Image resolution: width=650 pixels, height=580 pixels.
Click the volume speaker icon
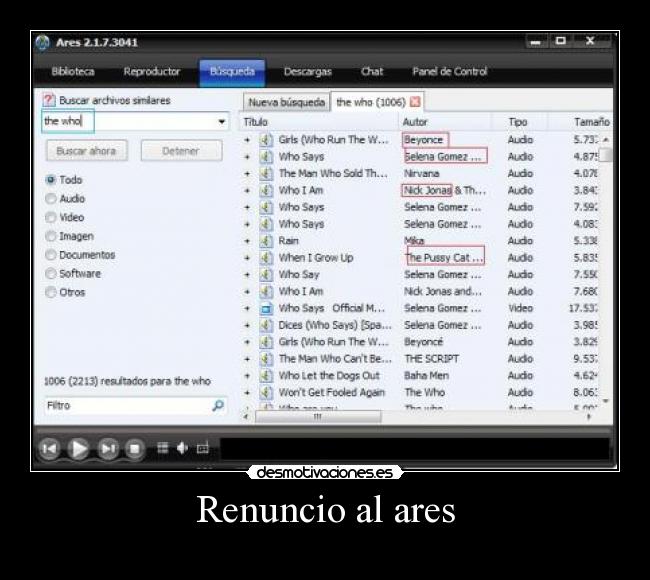coord(182,448)
